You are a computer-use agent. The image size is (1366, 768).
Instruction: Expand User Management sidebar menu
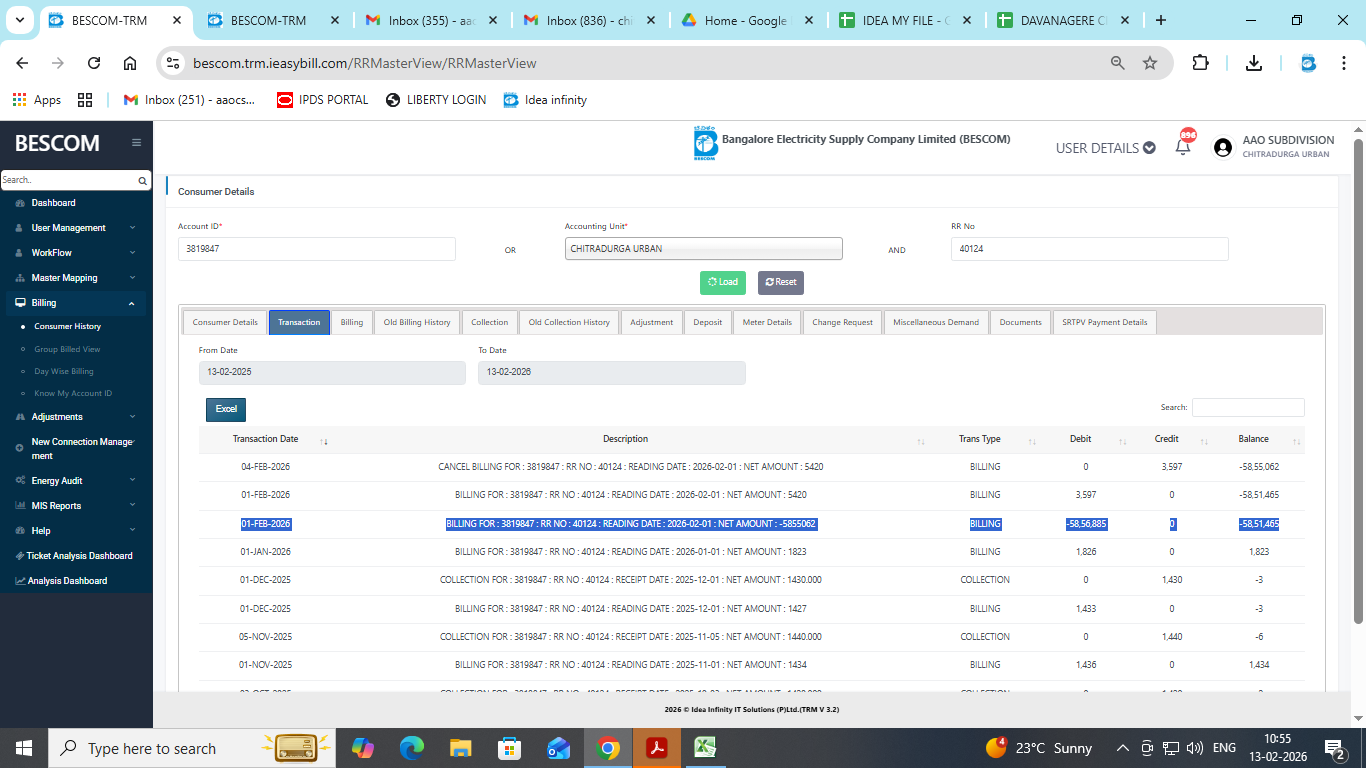click(76, 228)
